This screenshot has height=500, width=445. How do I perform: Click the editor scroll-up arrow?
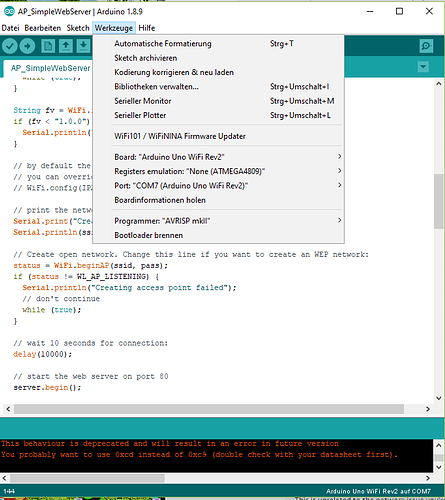[x=439, y=84]
